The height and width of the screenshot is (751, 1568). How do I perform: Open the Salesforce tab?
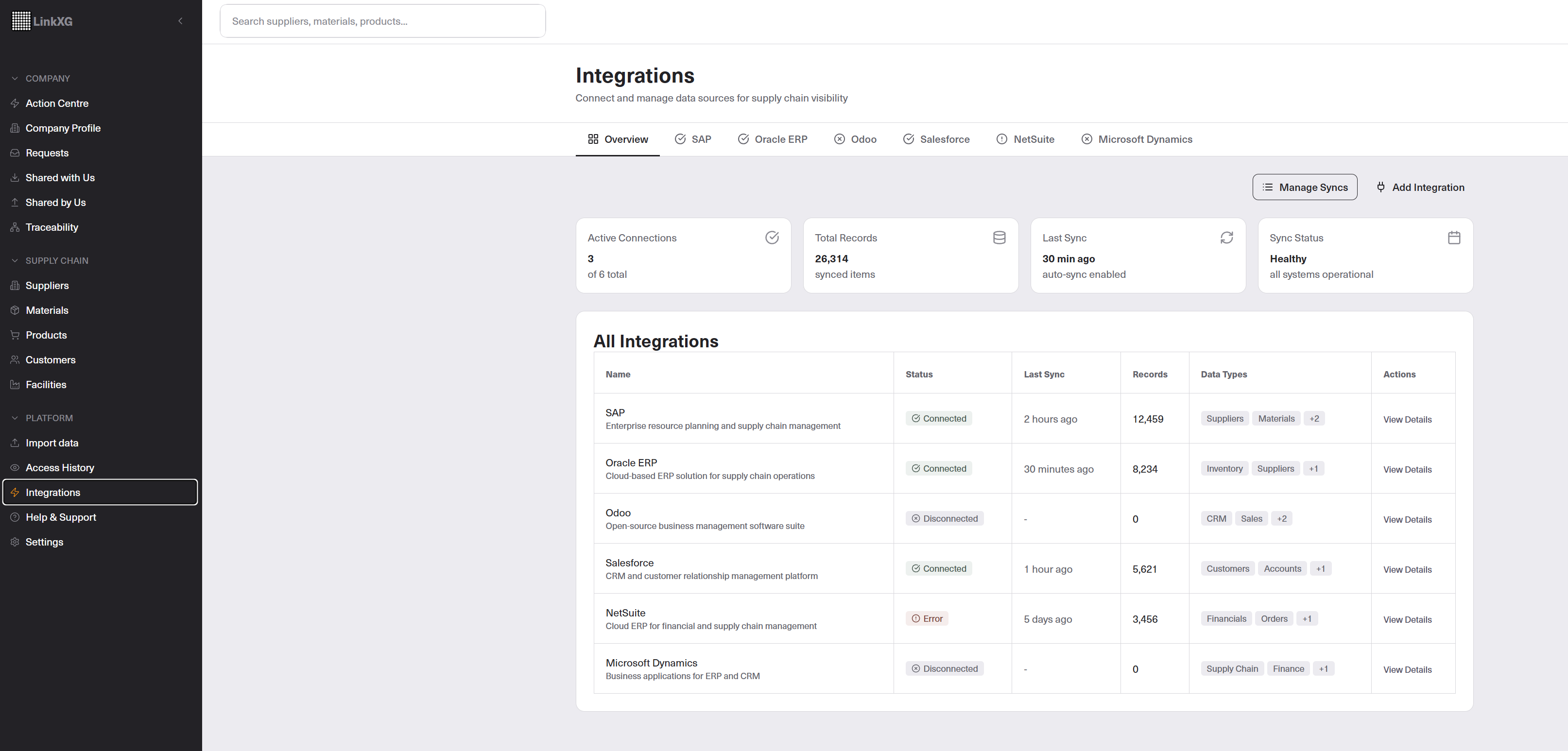936,139
